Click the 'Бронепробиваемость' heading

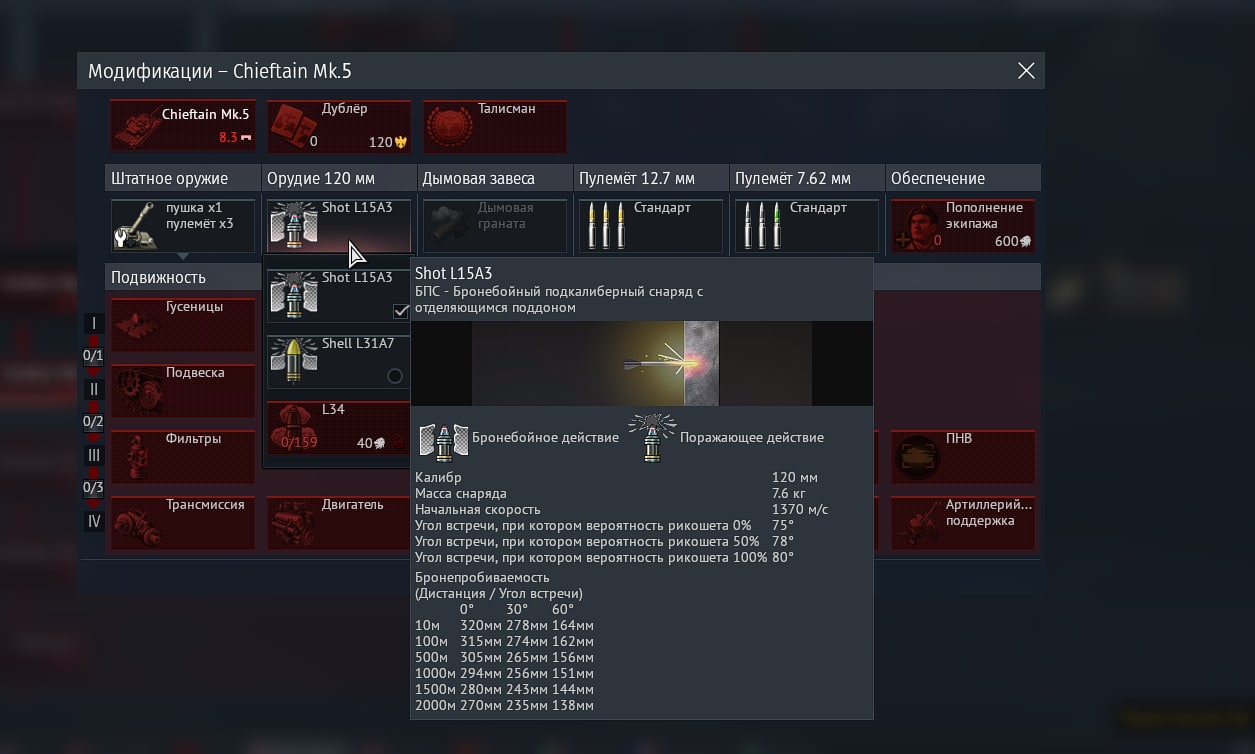[482, 578]
